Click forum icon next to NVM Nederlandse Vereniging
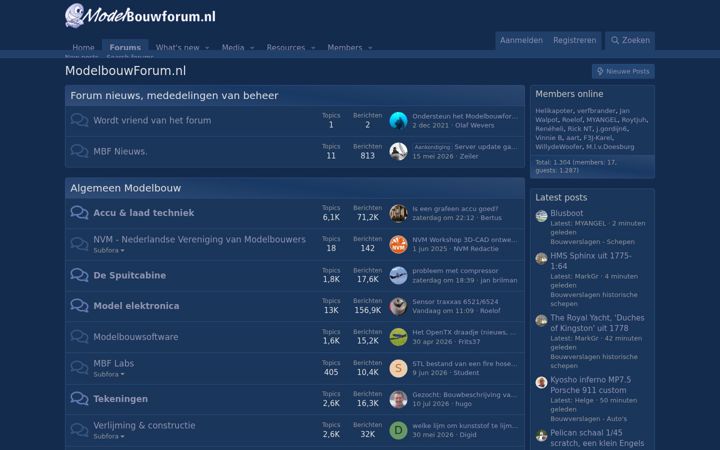Viewport: 720px width, 450px height. pyautogui.click(x=79, y=244)
